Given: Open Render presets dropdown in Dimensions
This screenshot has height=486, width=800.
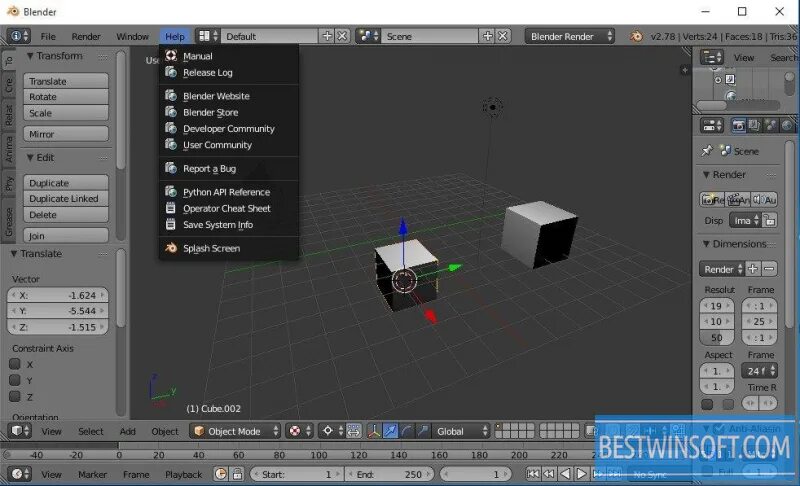Looking at the screenshot, I should 722,269.
